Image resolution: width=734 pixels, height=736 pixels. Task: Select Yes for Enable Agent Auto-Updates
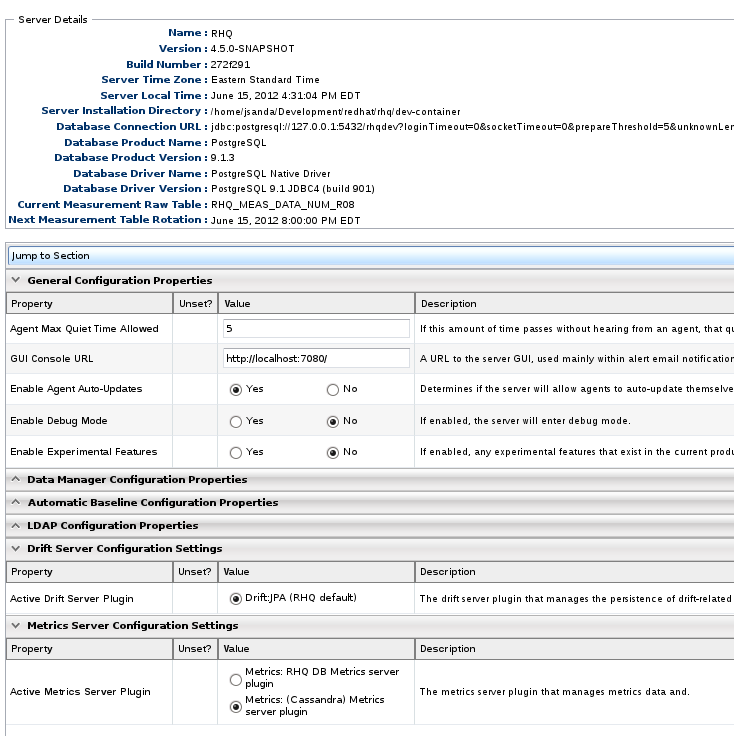coord(236,390)
